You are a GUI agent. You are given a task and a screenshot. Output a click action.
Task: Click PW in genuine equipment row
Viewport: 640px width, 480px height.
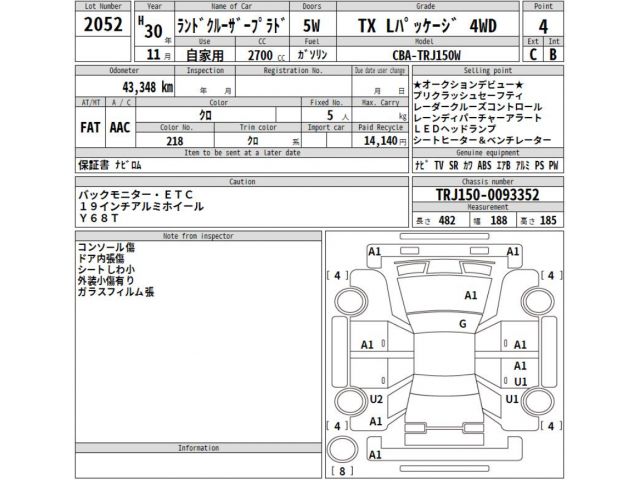pos(553,165)
